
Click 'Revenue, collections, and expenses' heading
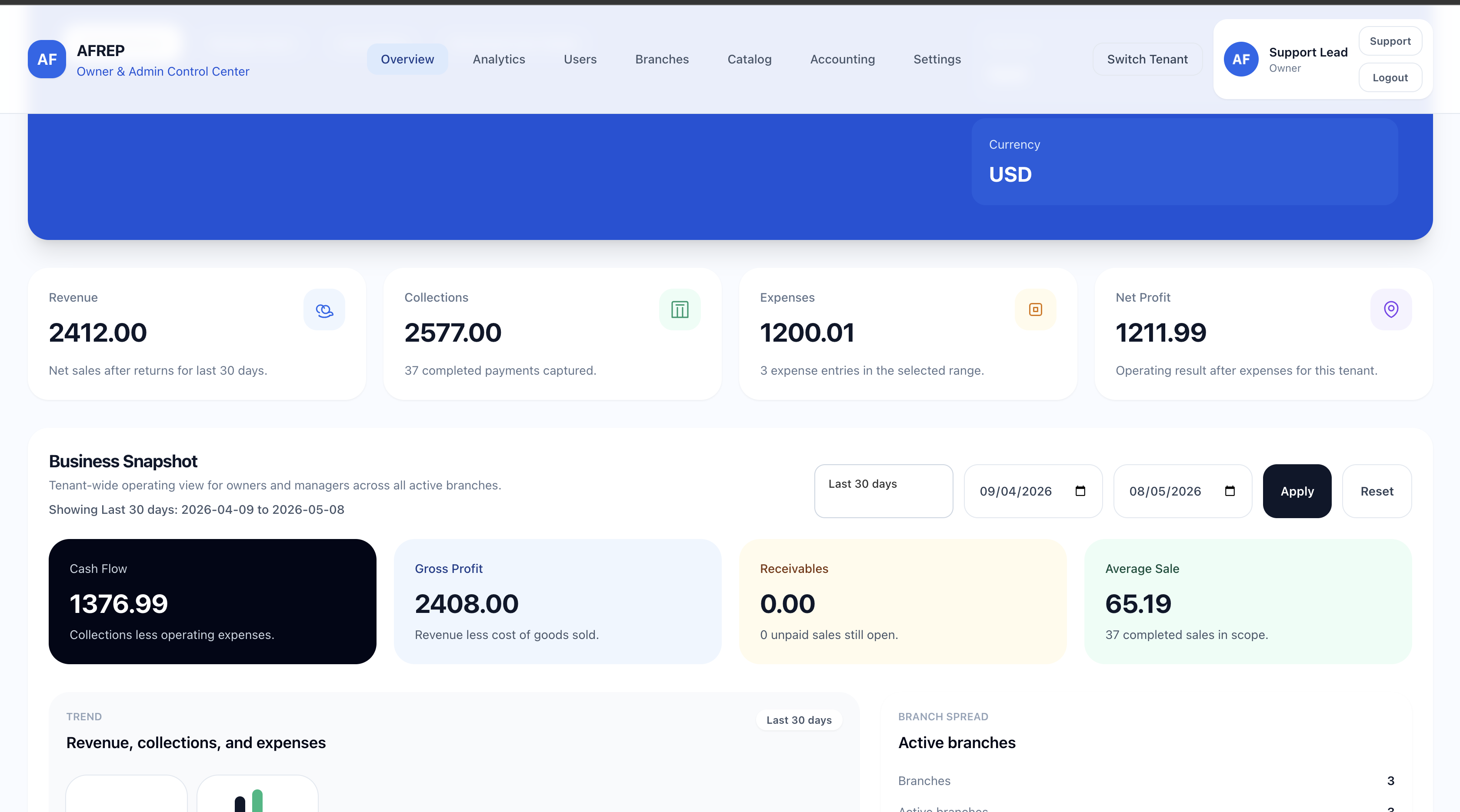click(x=196, y=742)
